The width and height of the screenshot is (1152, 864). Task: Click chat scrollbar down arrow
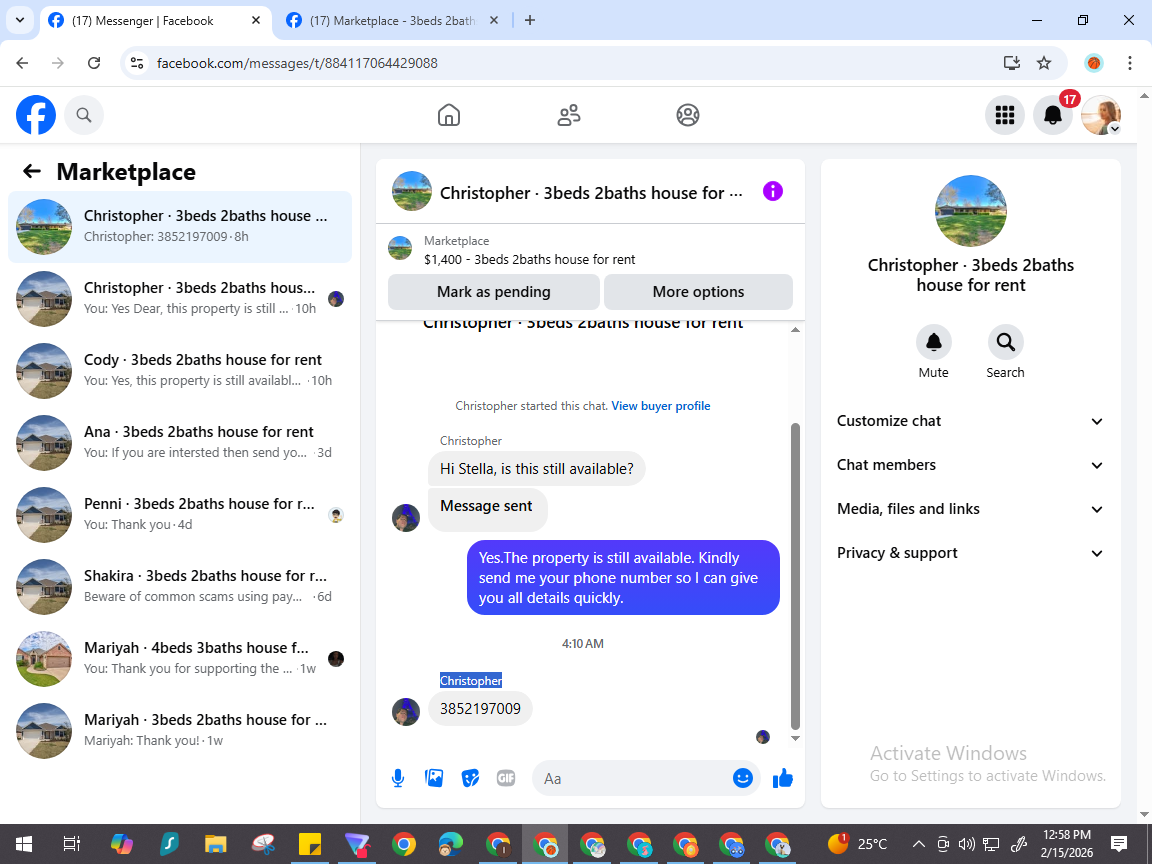coord(795,738)
